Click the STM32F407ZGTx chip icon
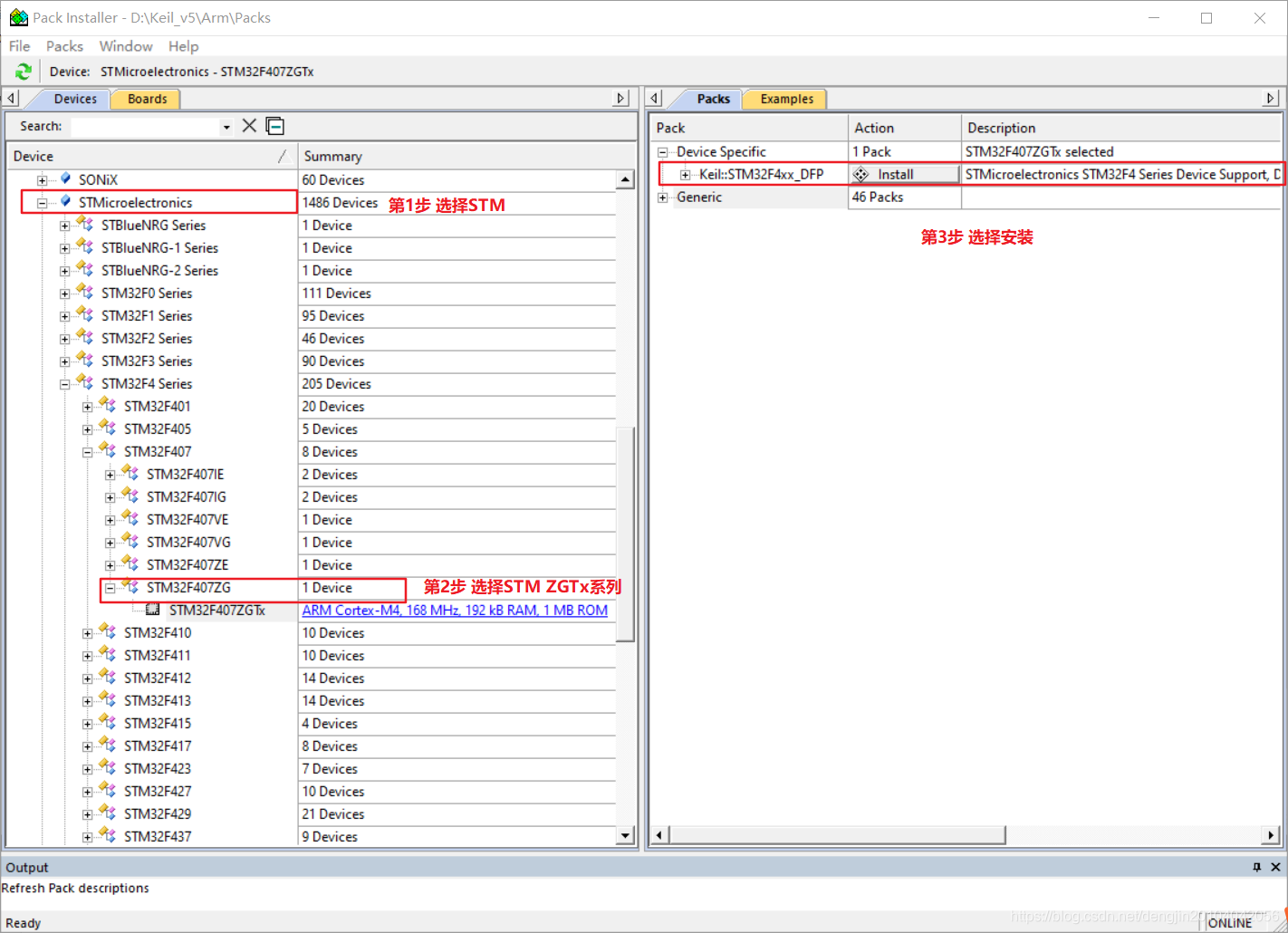Image resolution: width=1288 pixels, height=933 pixels. [153, 610]
